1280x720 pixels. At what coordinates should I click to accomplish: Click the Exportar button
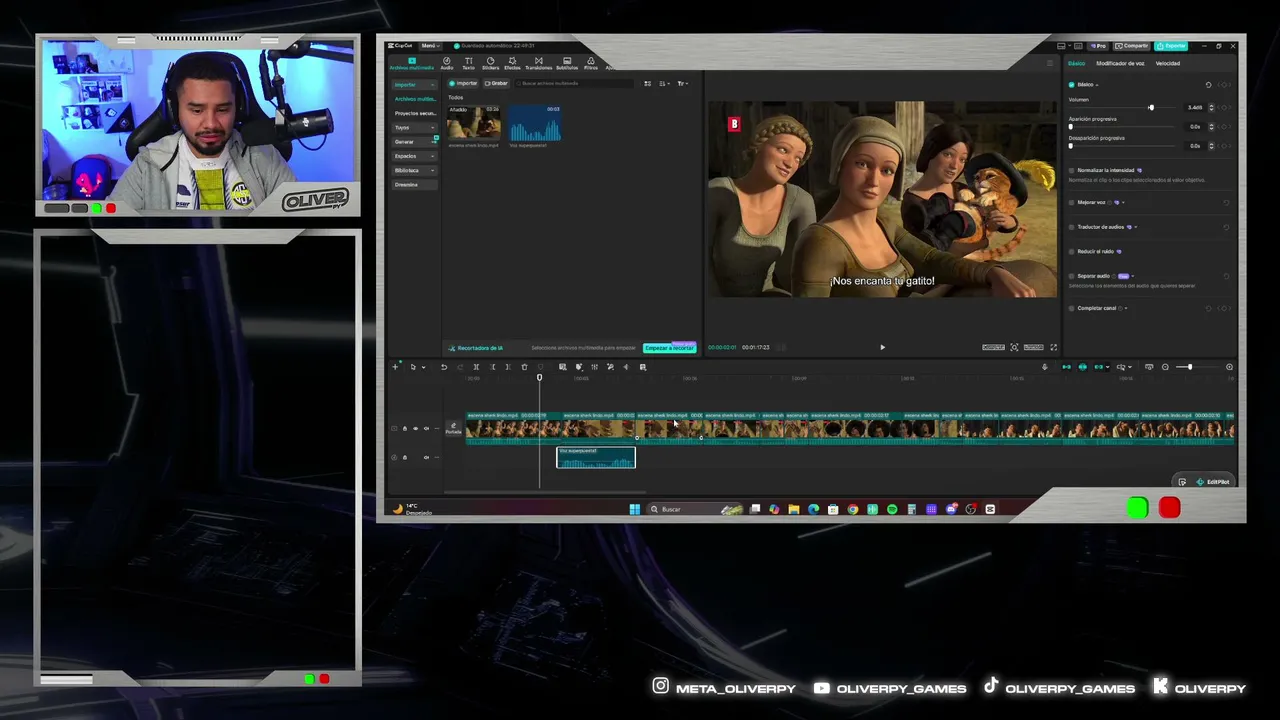[x=1172, y=46]
